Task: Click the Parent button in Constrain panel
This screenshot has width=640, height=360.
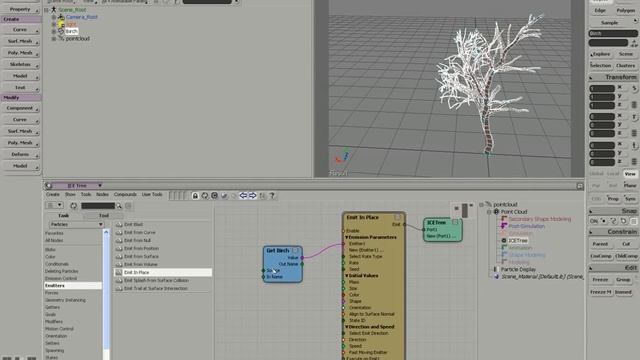Action: tap(600, 244)
